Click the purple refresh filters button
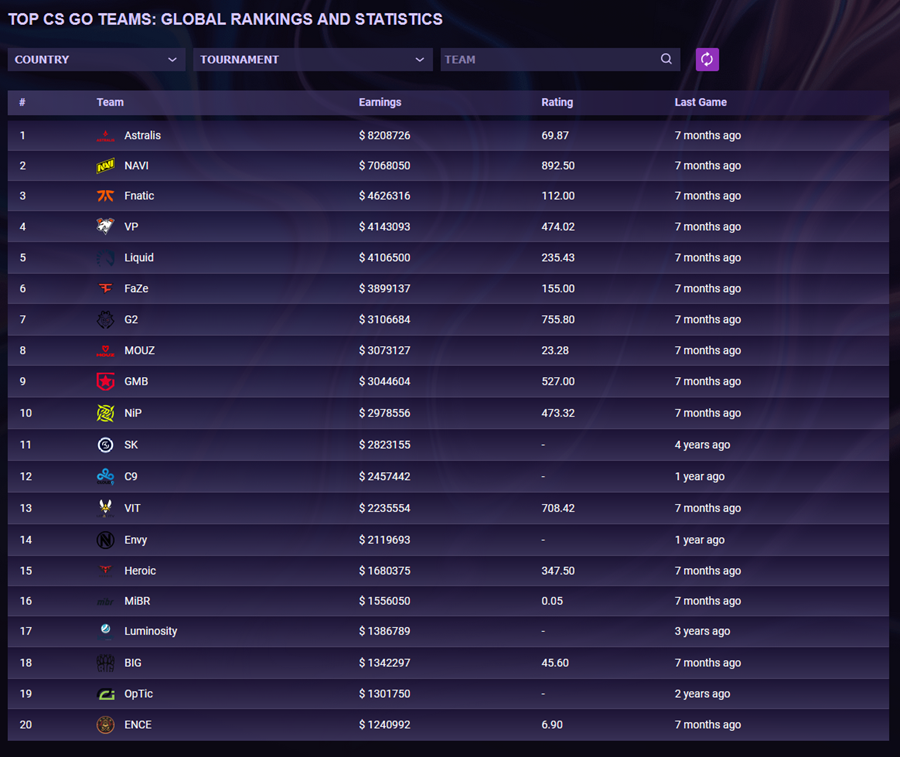 [x=707, y=59]
